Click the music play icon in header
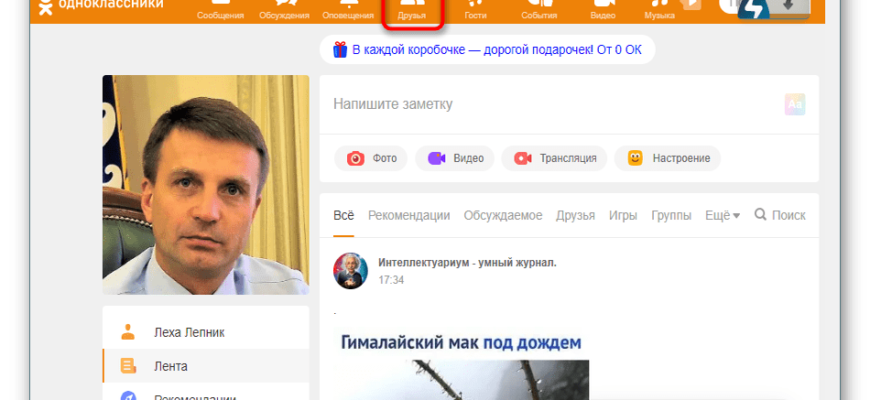The image size is (870, 400). click(x=692, y=4)
